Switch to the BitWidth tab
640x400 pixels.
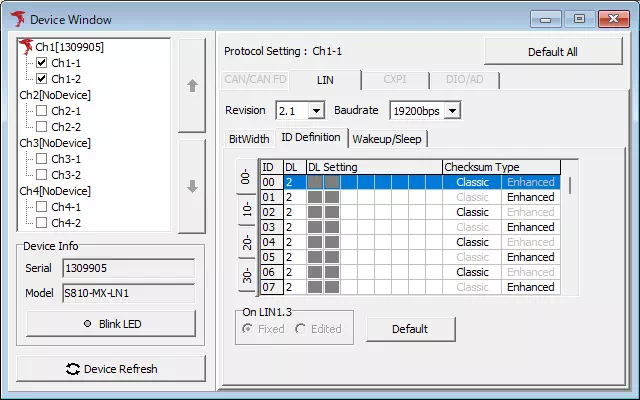(x=248, y=139)
